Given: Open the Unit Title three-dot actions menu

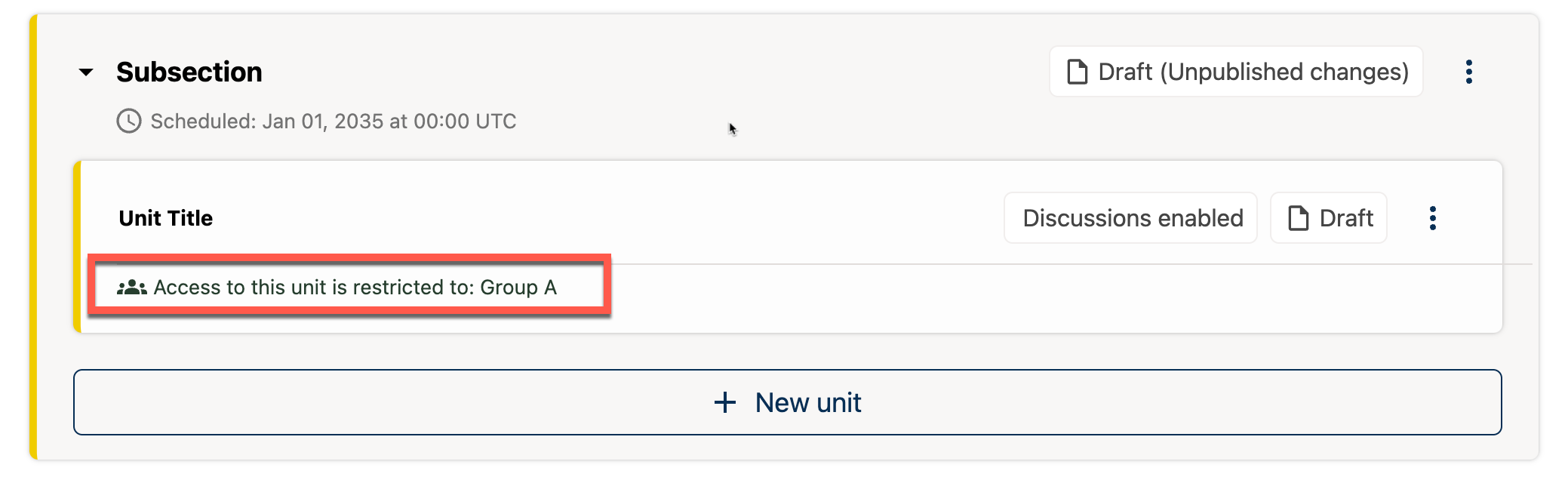Looking at the screenshot, I should [1432, 218].
